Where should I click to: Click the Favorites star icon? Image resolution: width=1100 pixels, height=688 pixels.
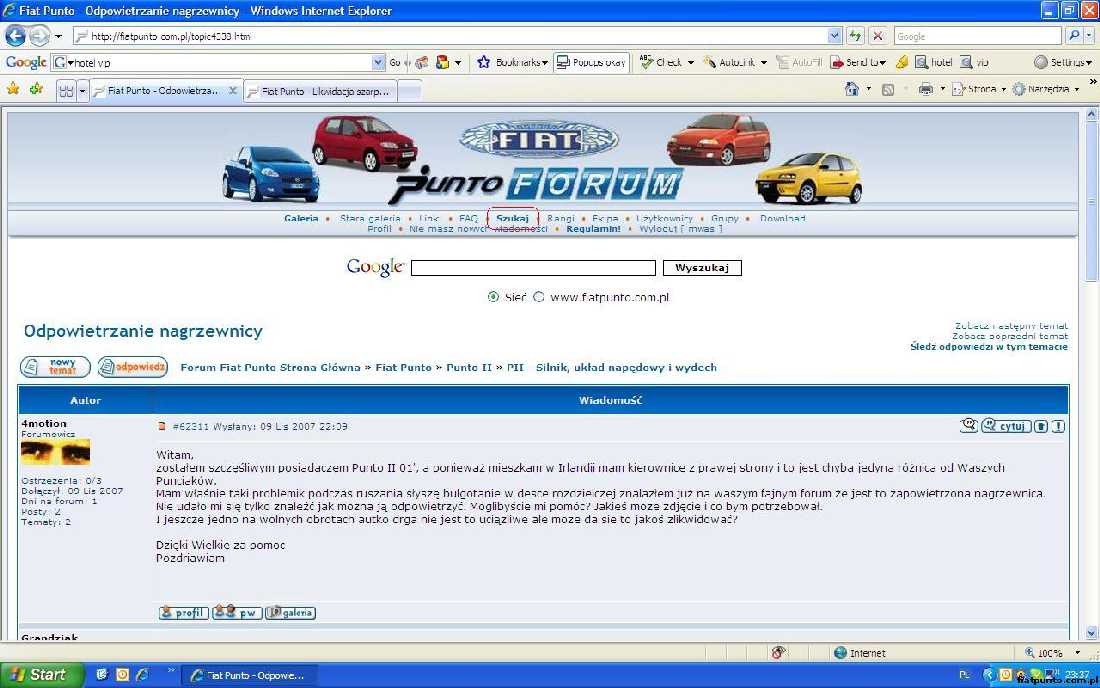click(x=13, y=89)
